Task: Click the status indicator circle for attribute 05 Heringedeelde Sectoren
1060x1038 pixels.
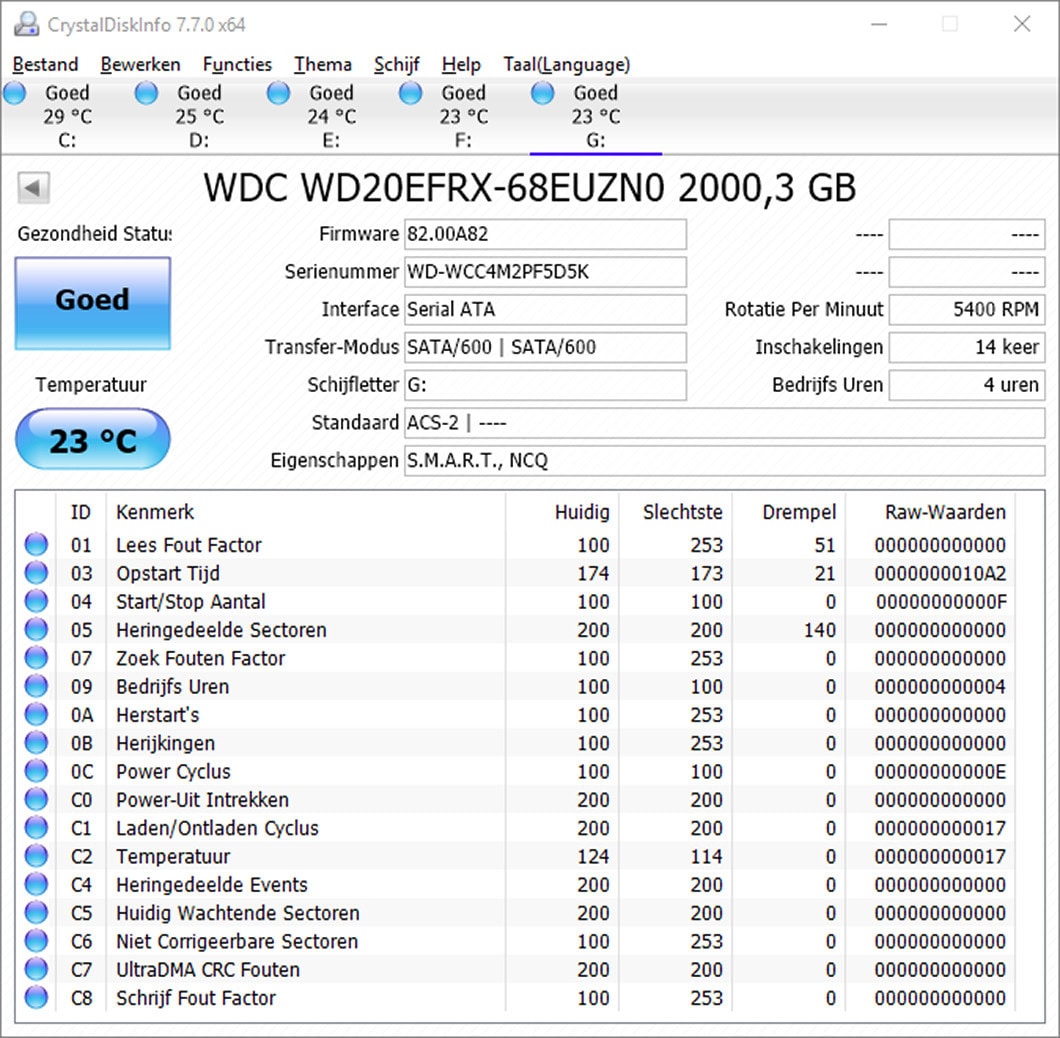Action: point(36,629)
